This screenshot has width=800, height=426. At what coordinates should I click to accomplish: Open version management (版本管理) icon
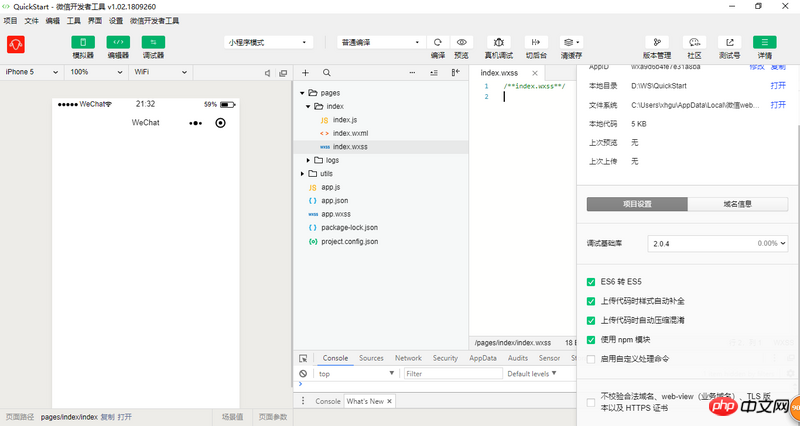click(x=657, y=42)
